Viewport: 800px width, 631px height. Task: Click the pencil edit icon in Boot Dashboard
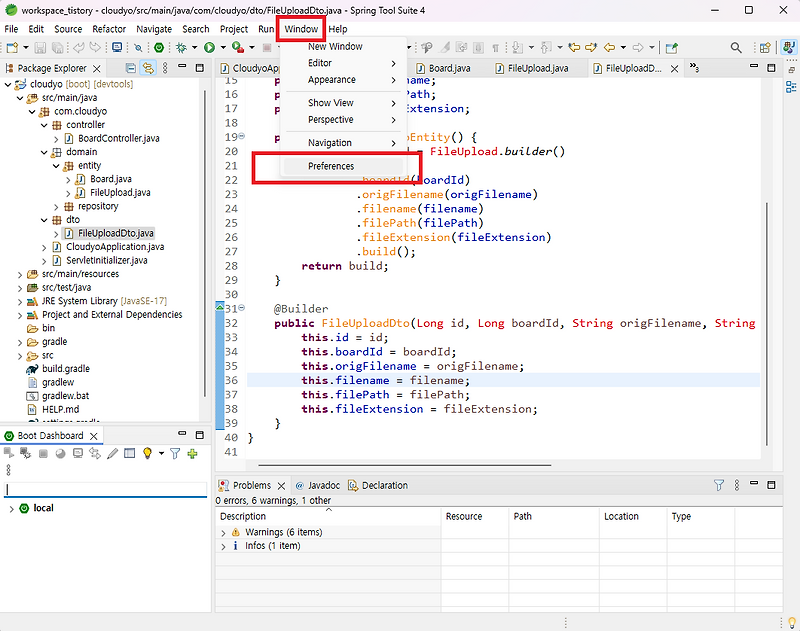coord(111,454)
